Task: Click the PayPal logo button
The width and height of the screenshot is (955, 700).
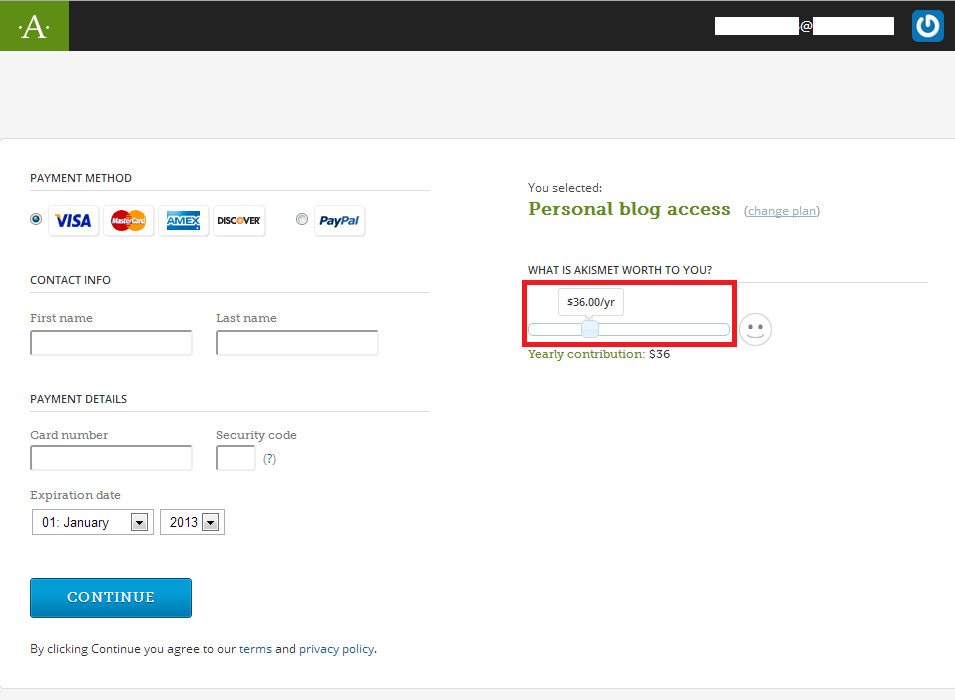Action: click(x=340, y=221)
